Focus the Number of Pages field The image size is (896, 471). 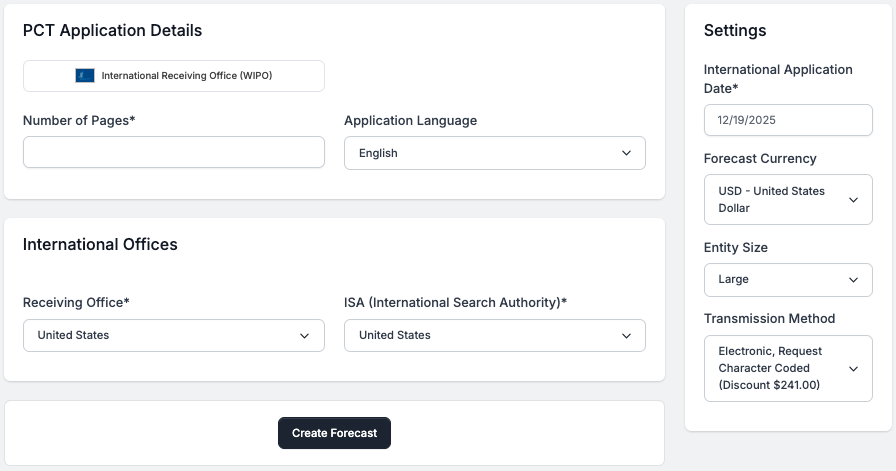(174, 152)
